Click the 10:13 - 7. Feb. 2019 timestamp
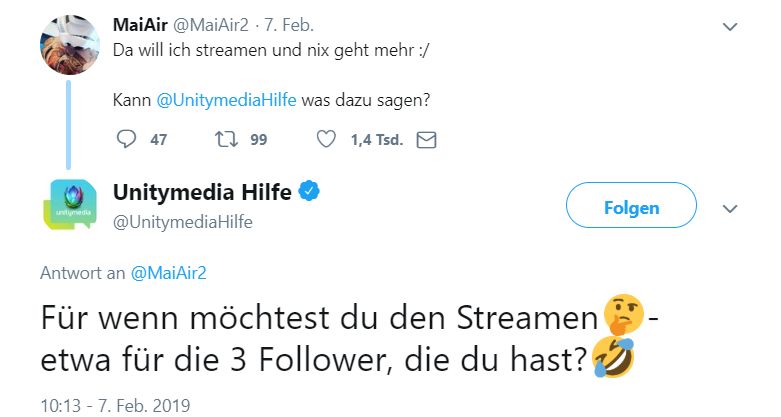This screenshot has height=417, width=781. (115, 406)
